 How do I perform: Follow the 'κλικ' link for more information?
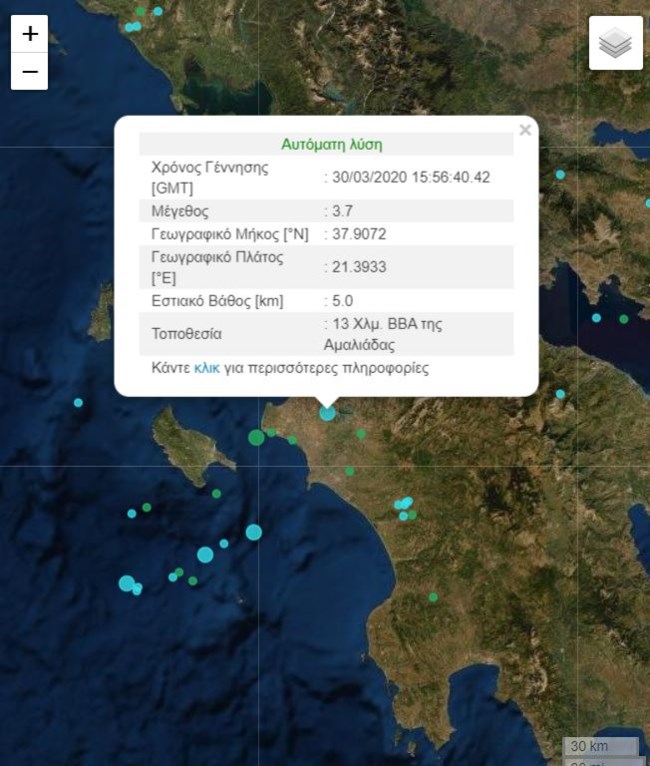[x=207, y=368]
